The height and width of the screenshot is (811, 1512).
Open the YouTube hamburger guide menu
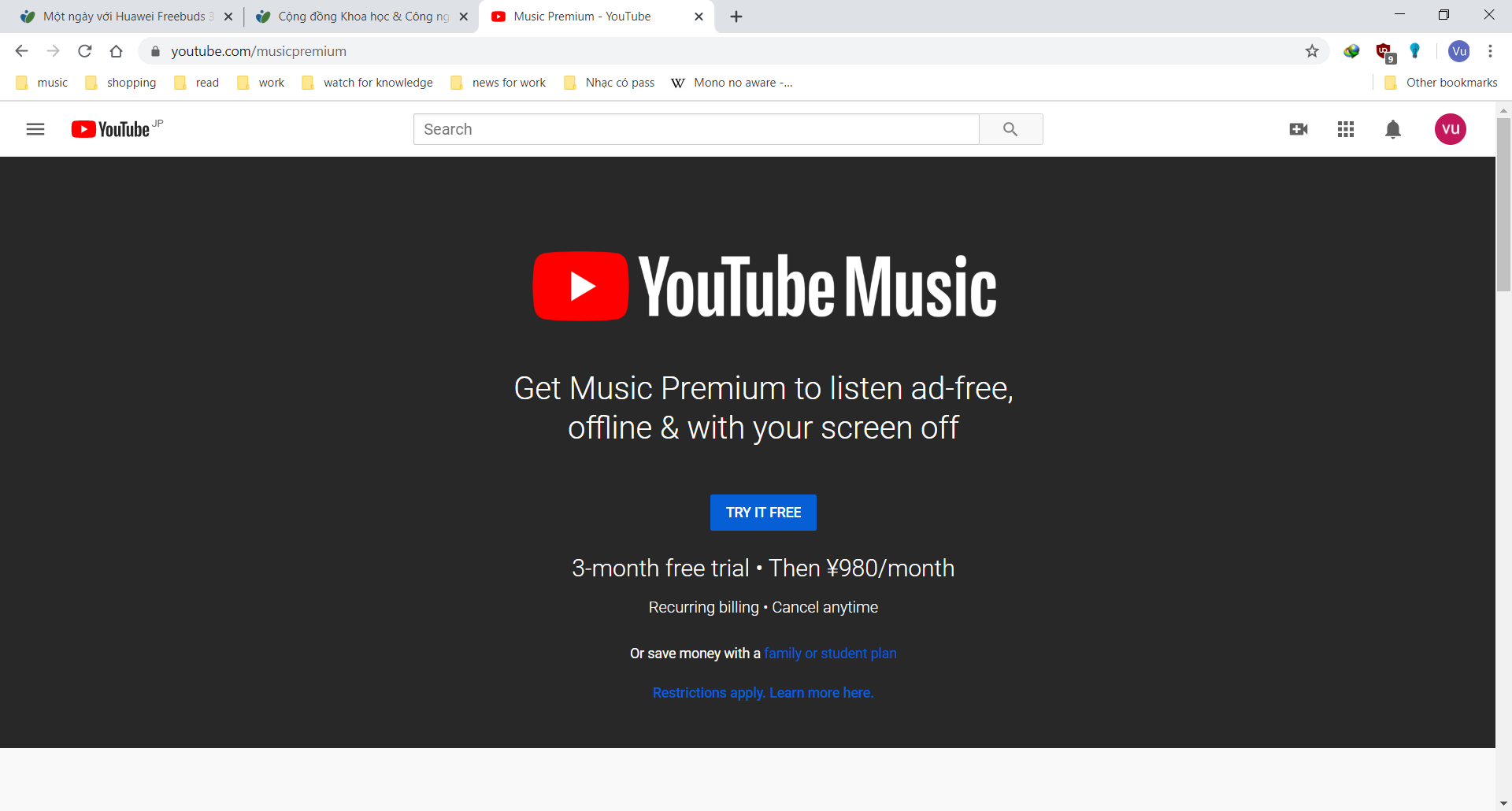[35, 129]
